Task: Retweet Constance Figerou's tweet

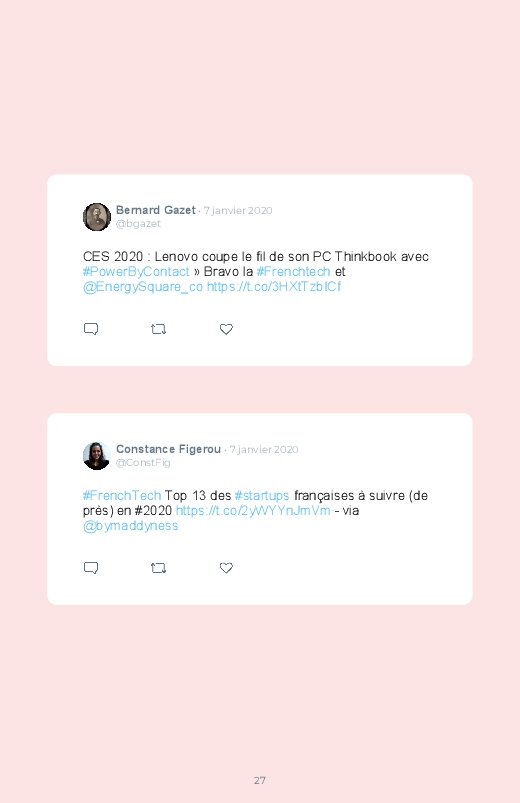Action: (x=158, y=568)
